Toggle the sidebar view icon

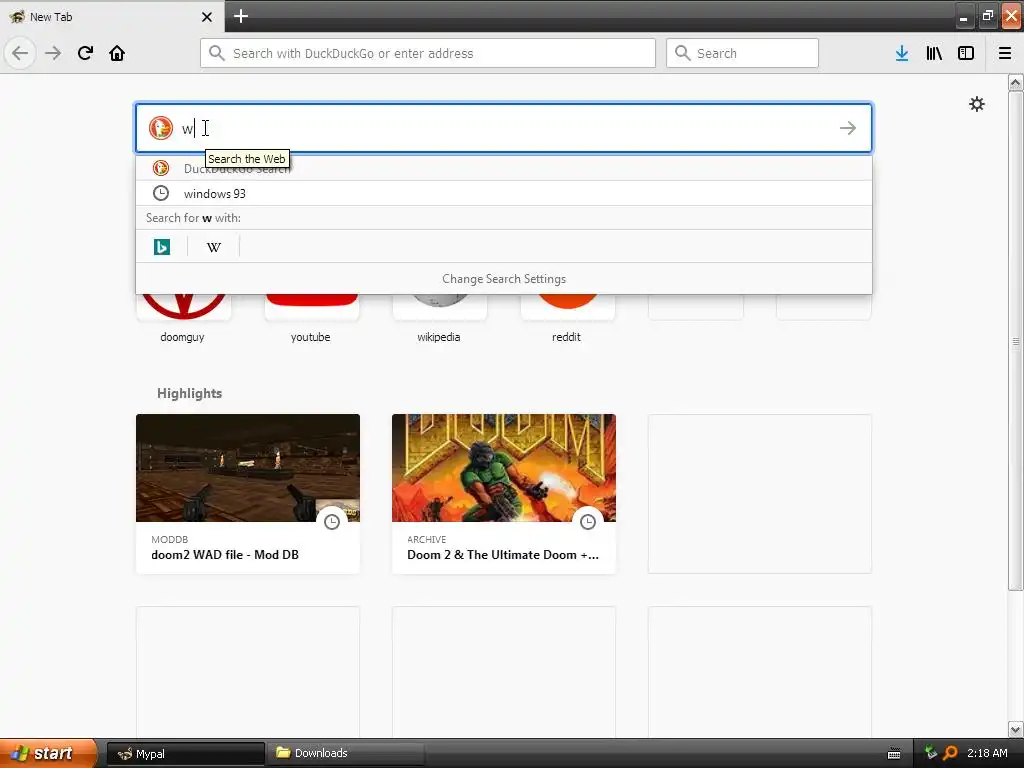click(x=966, y=54)
